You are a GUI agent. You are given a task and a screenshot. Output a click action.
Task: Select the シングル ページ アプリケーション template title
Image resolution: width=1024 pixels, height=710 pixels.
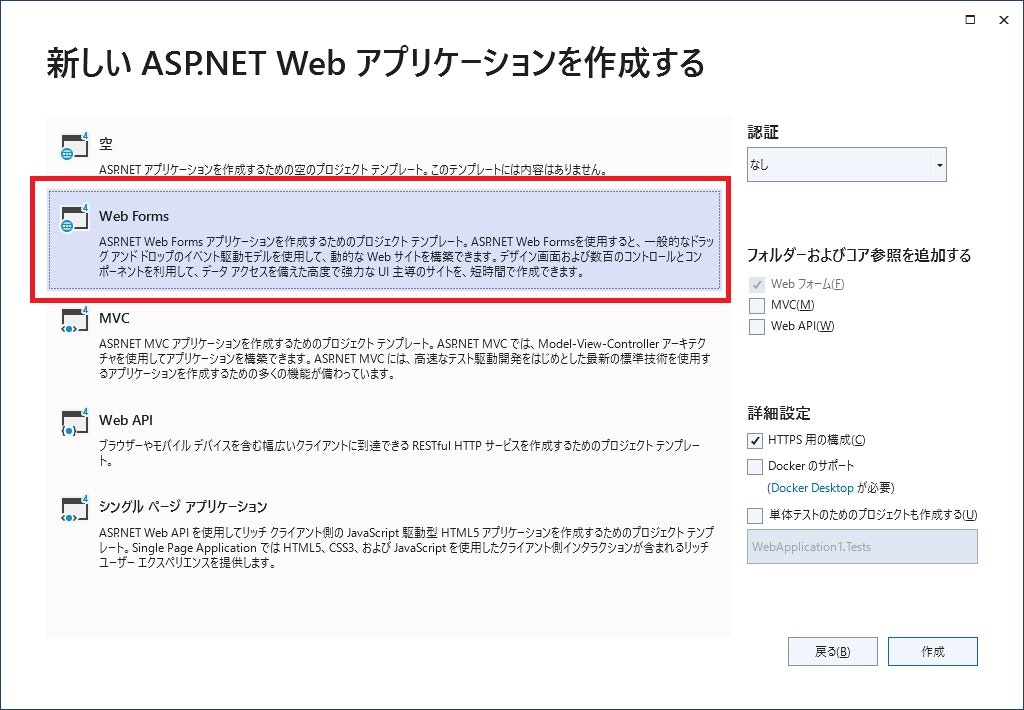tap(184, 506)
